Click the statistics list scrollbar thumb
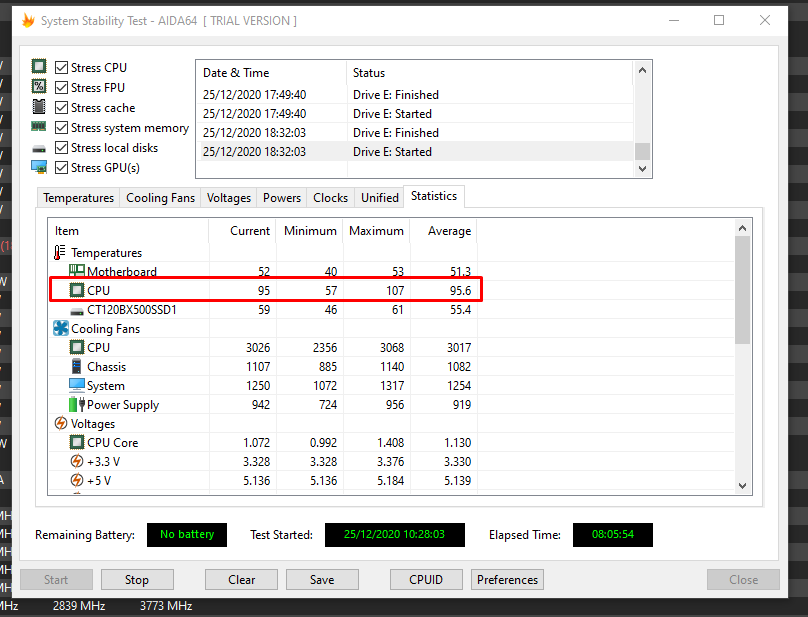The height and width of the screenshot is (617, 808). [742, 290]
